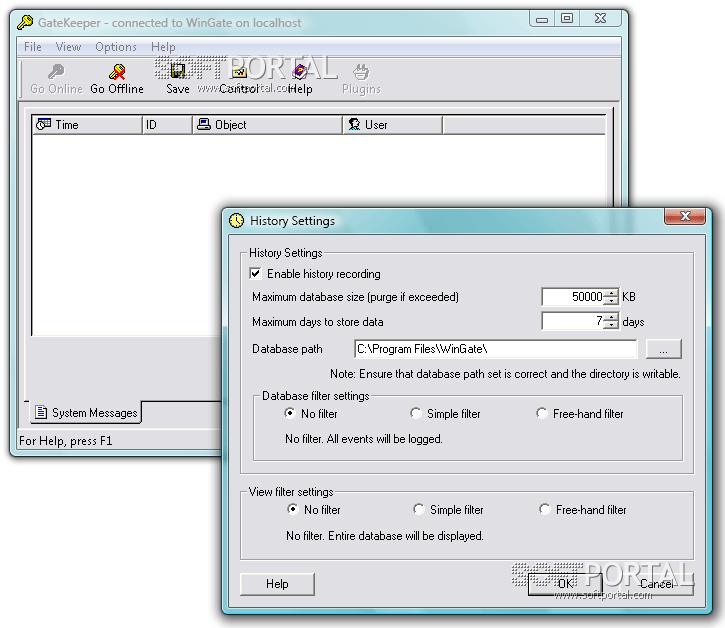Click the GateKeeper key icon in title bar
The width and height of the screenshot is (725, 628).
click(25, 22)
